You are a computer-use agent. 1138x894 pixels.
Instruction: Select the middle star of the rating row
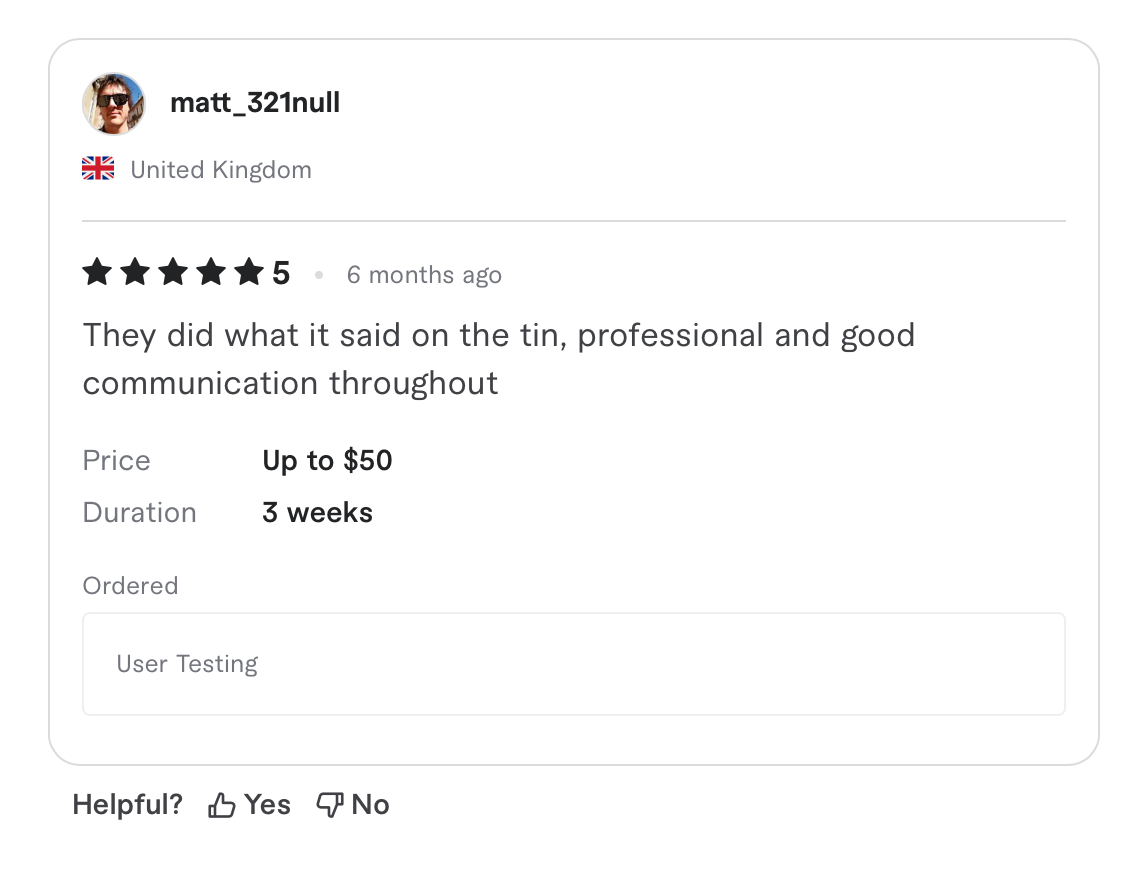(172, 271)
